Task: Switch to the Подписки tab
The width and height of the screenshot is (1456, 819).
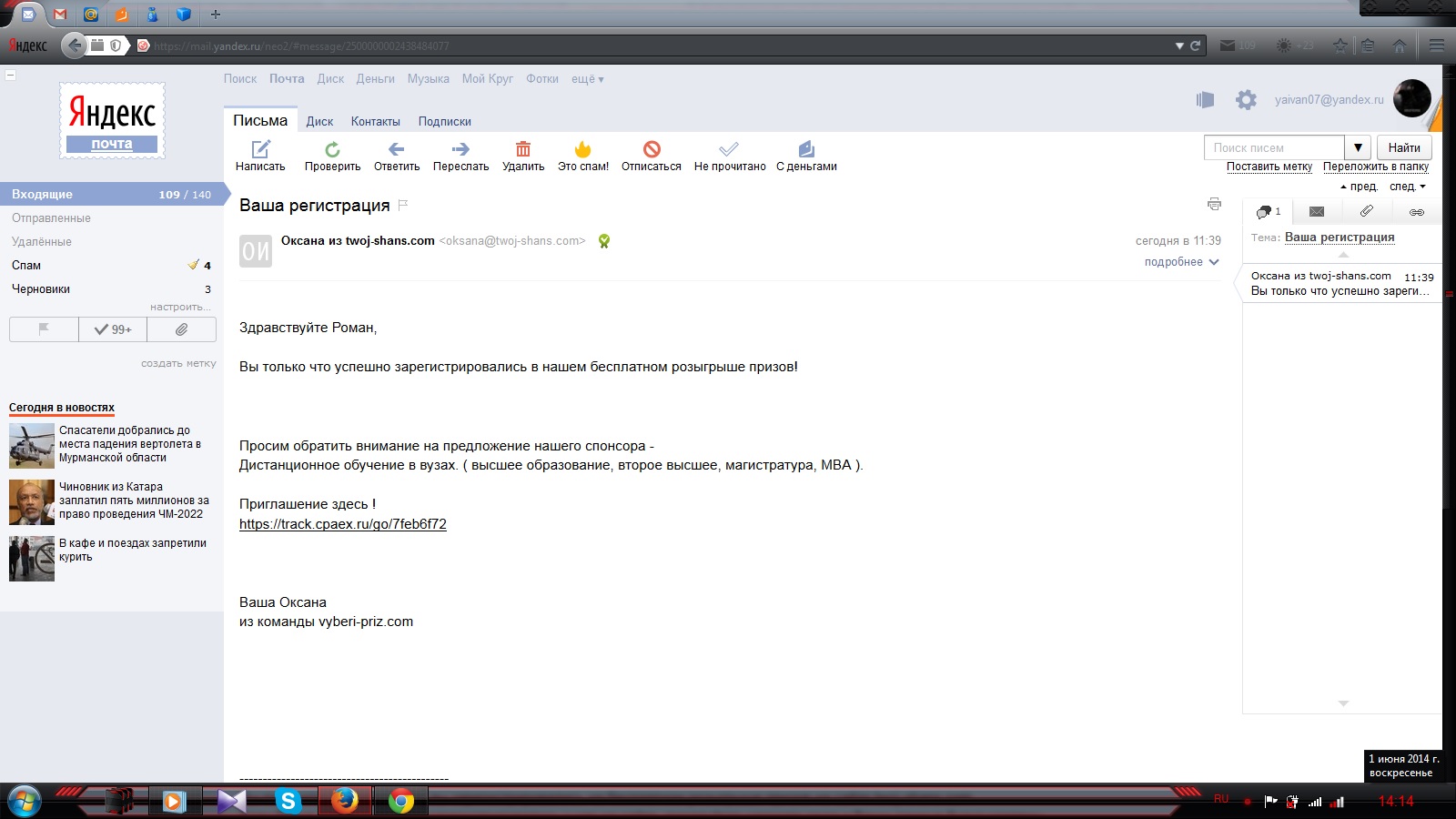Action: 445,121
